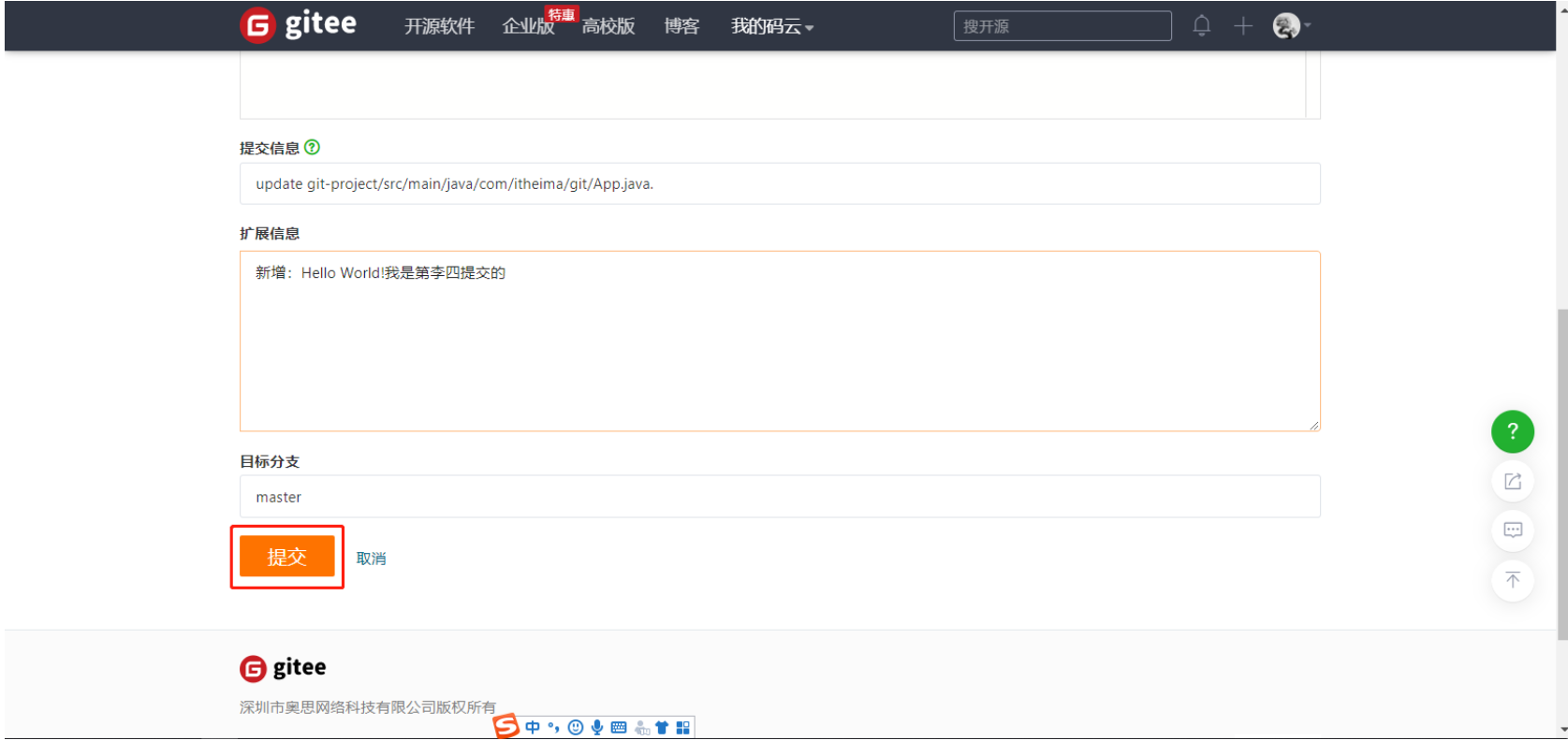Click the help icon beside 提交信息

click(313, 147)
